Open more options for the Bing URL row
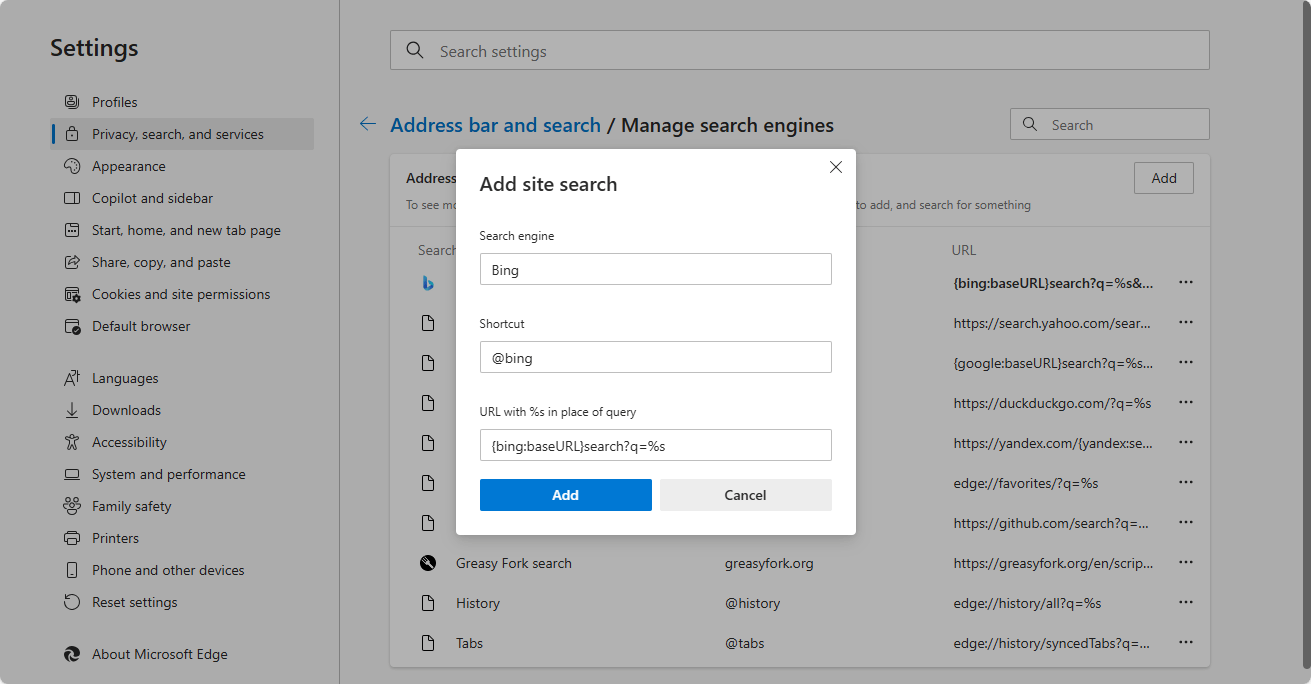Screen dimensions: 1311x684 click(x=1186, y=283)
